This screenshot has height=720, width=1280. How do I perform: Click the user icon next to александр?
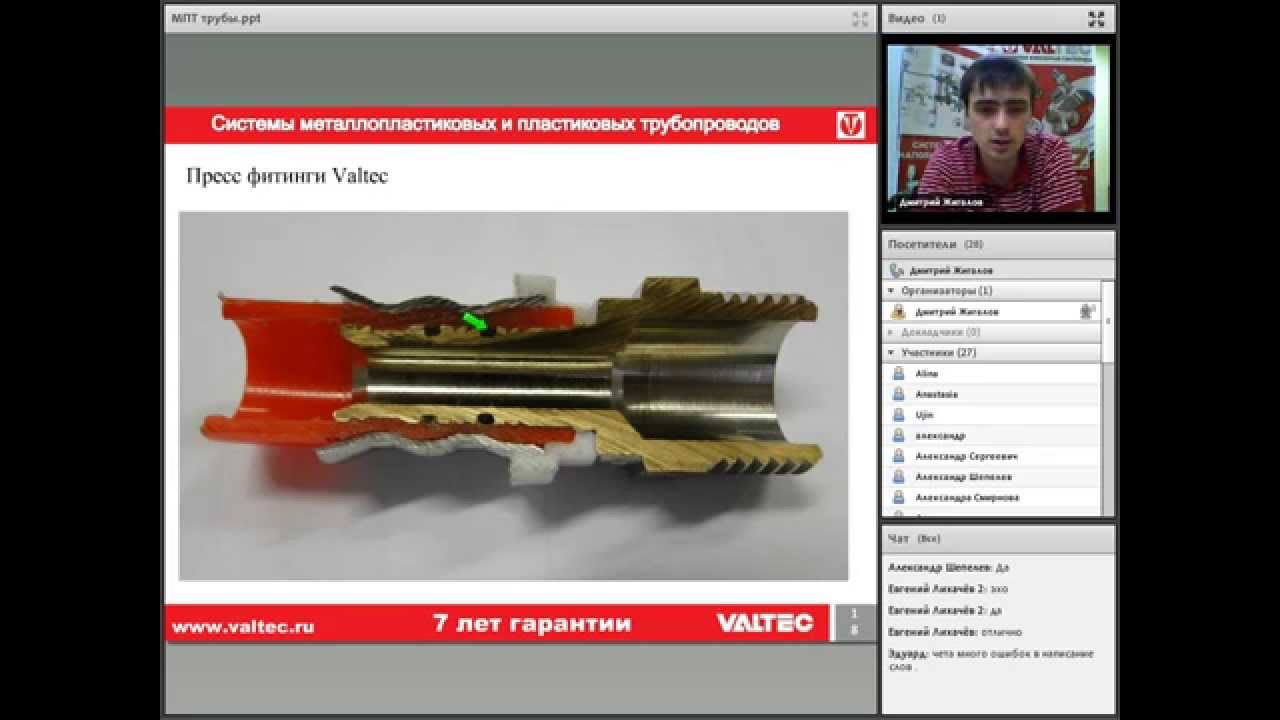point(898,435)
